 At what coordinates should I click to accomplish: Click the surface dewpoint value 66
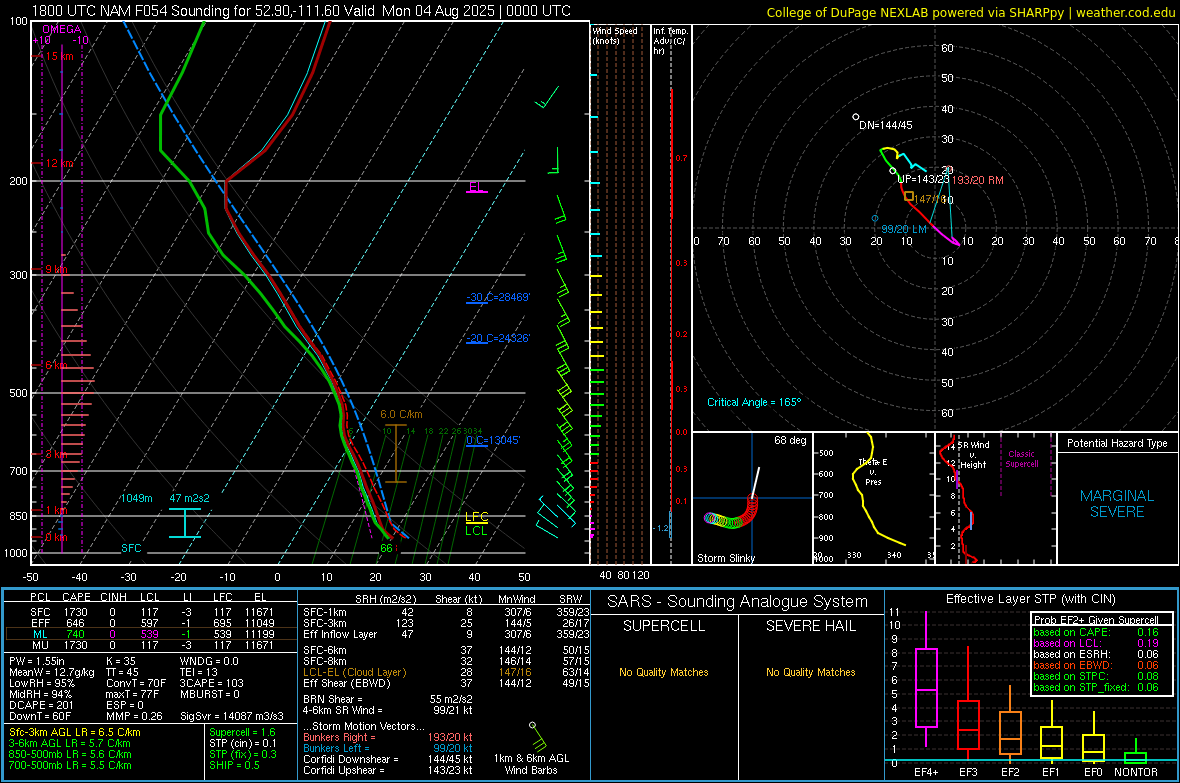coord(386,548)
